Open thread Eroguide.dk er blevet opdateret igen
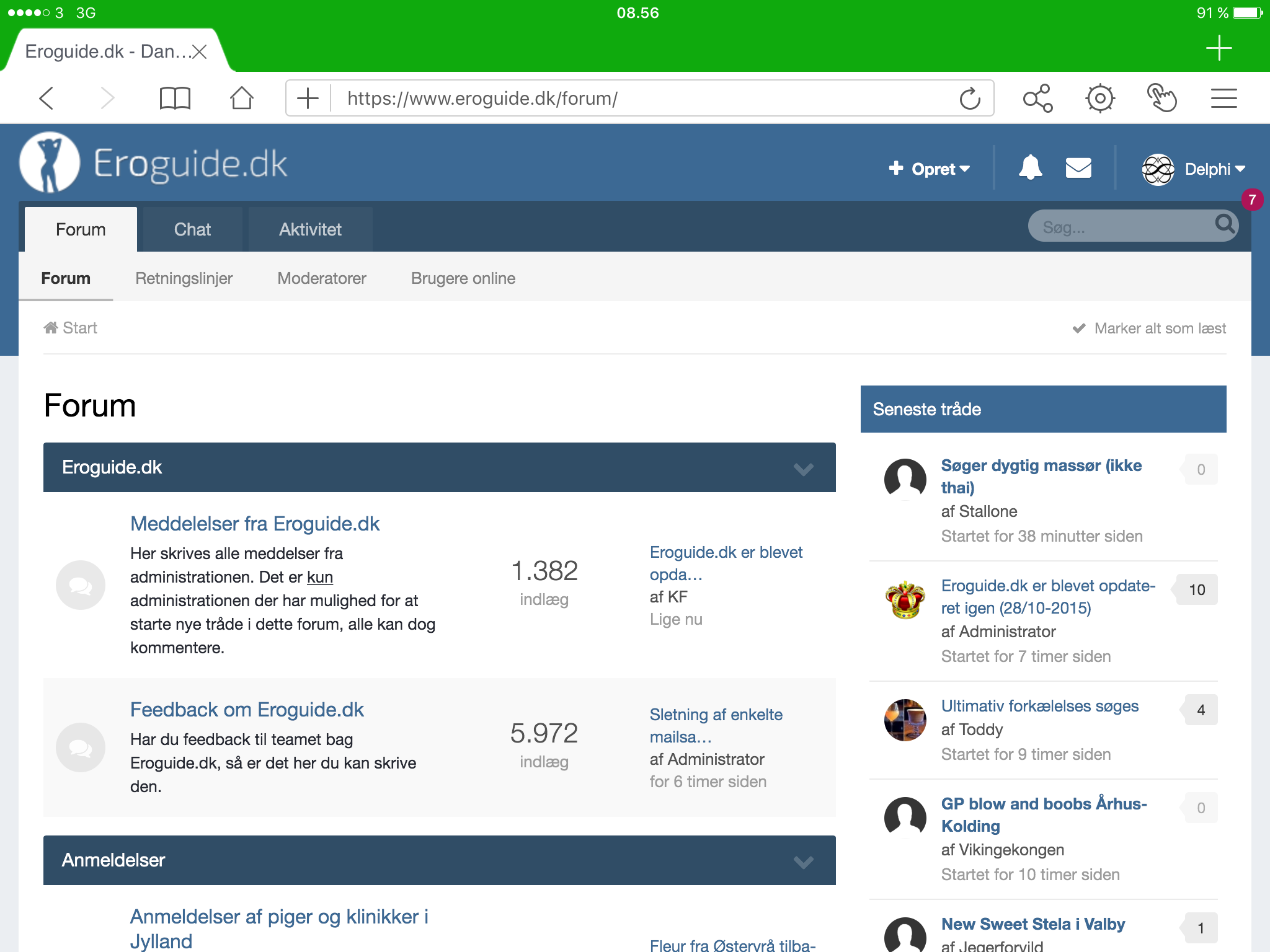 point(1048,596)
